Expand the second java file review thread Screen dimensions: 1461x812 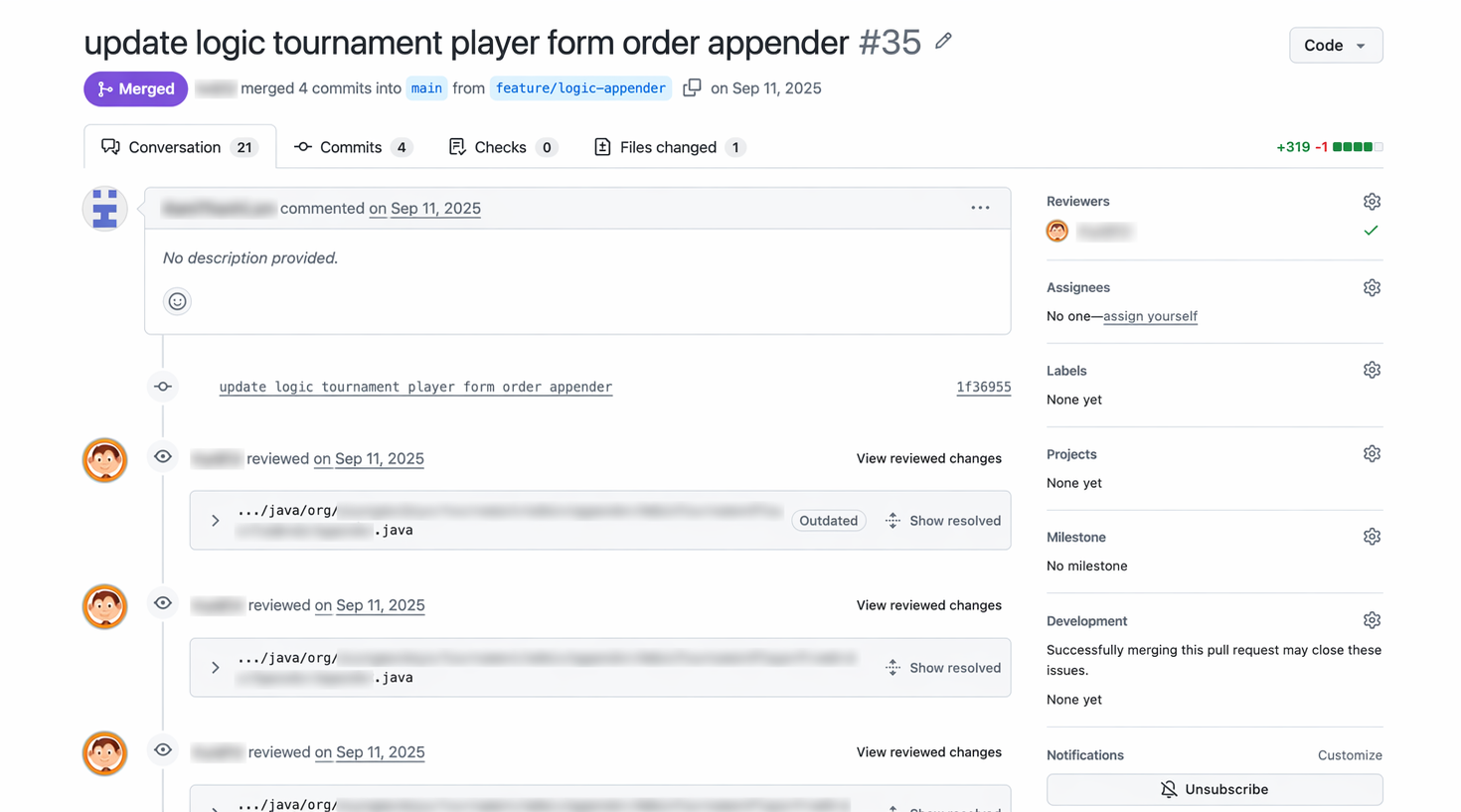pos(216,668)
